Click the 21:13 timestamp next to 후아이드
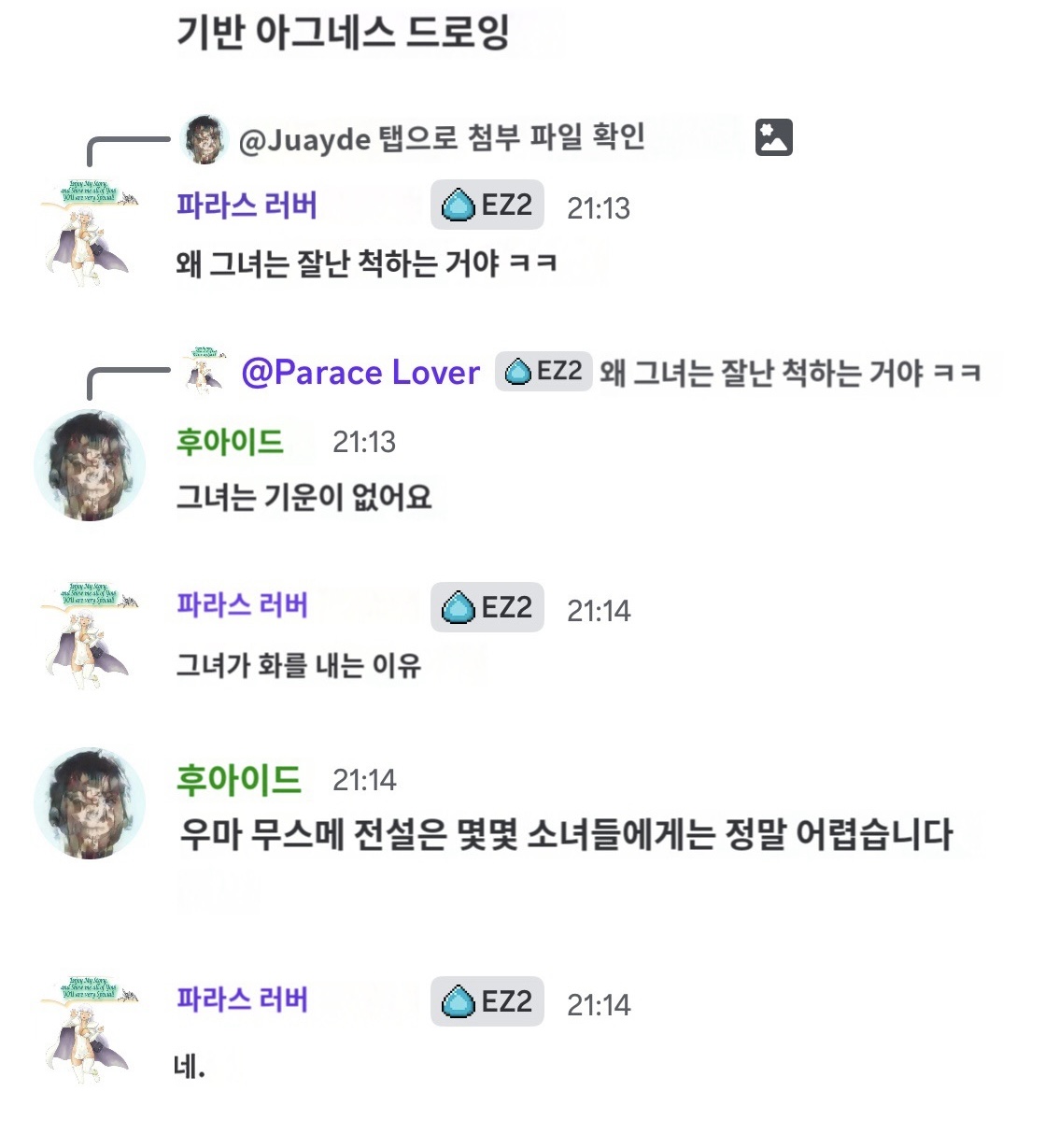This screenshot has width=1059, height=1148. click(364, 442)
